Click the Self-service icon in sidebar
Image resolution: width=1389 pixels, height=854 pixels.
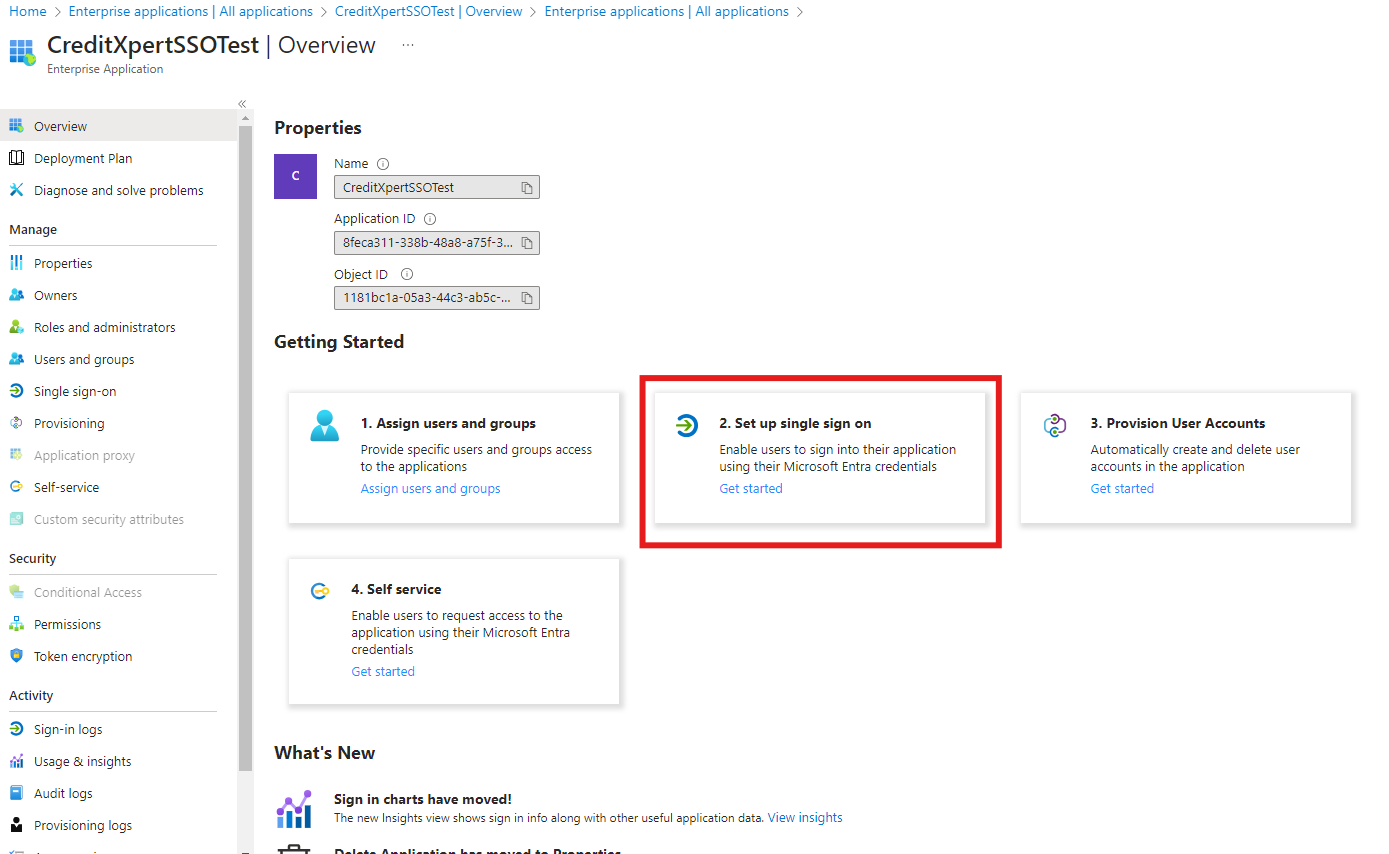(16, 487)
